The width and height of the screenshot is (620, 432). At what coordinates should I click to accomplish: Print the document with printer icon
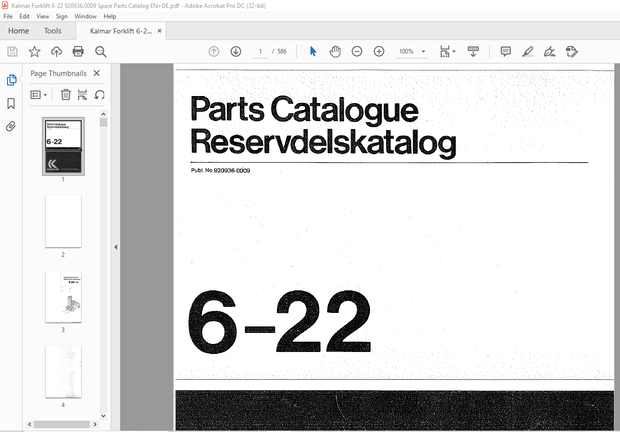tap(78, 51)
